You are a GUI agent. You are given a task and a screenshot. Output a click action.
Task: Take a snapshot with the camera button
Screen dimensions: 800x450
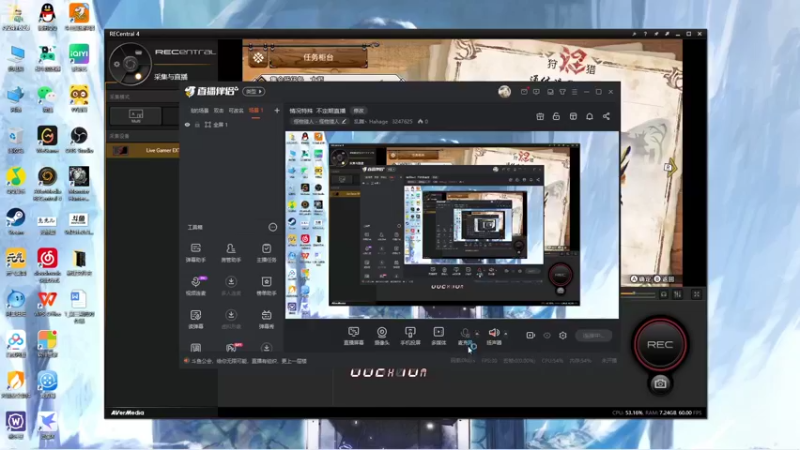pyautogui.click(x=660, y=383)
